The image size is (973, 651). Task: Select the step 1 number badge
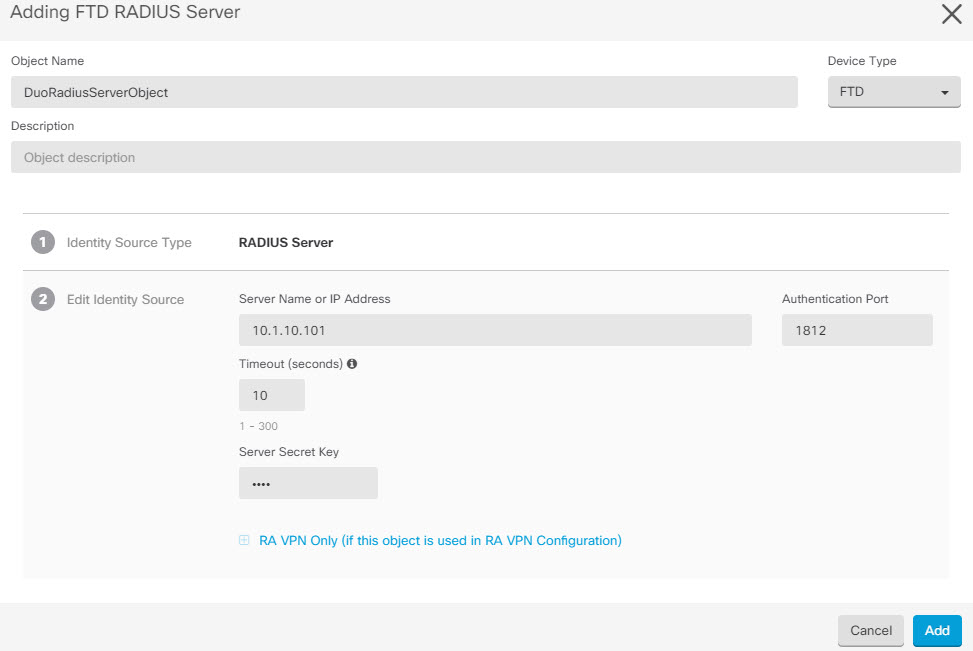(x=43, y=242)
